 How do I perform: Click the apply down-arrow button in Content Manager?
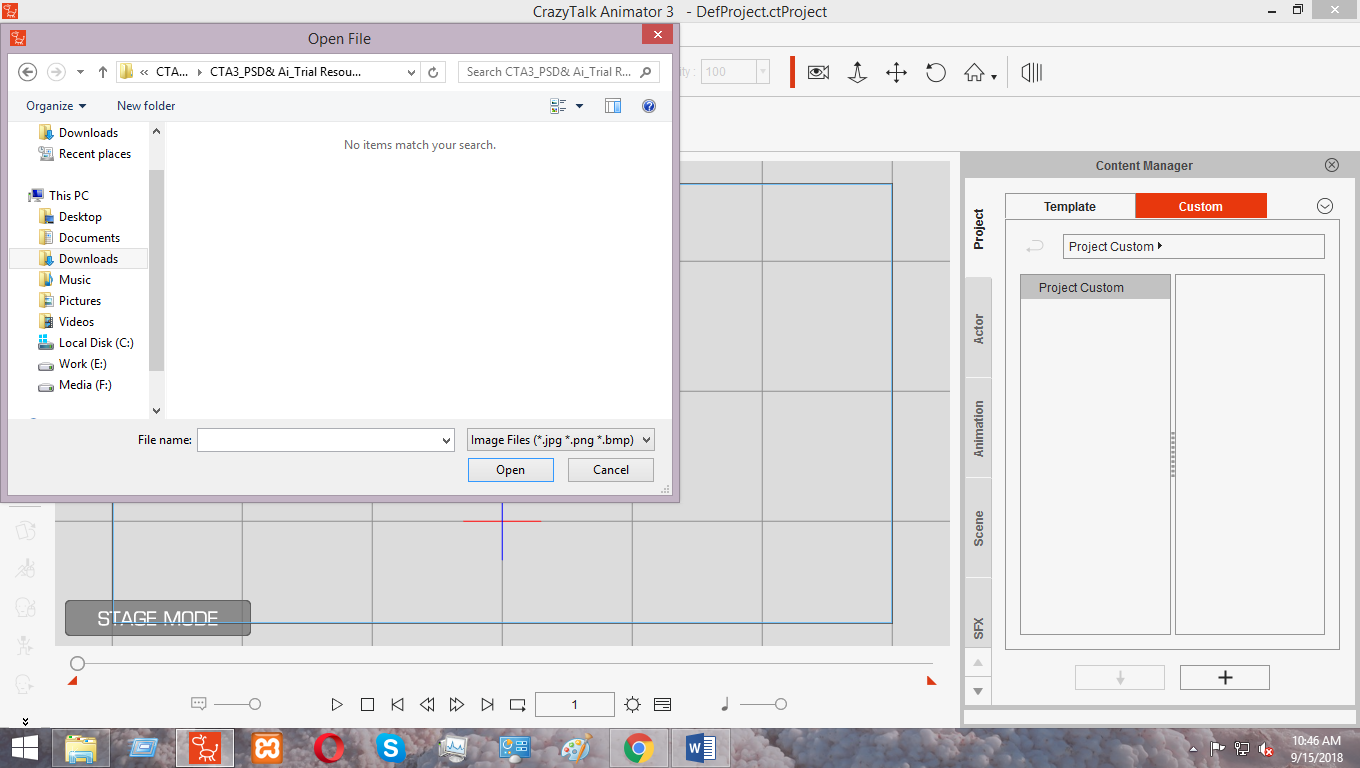[1120, 677]
